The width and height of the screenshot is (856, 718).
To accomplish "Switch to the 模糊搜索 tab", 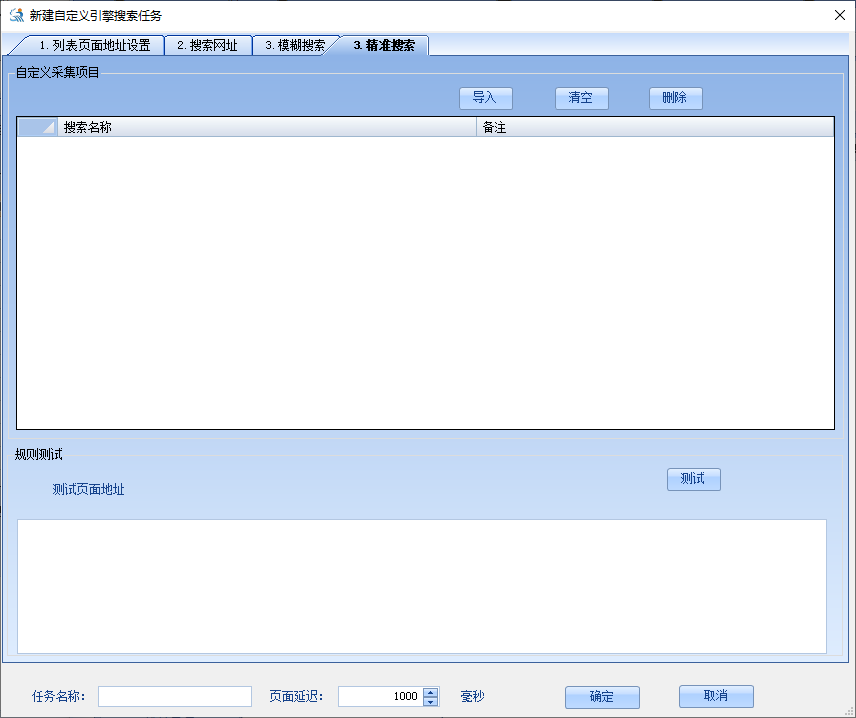I will coord(297,45).
